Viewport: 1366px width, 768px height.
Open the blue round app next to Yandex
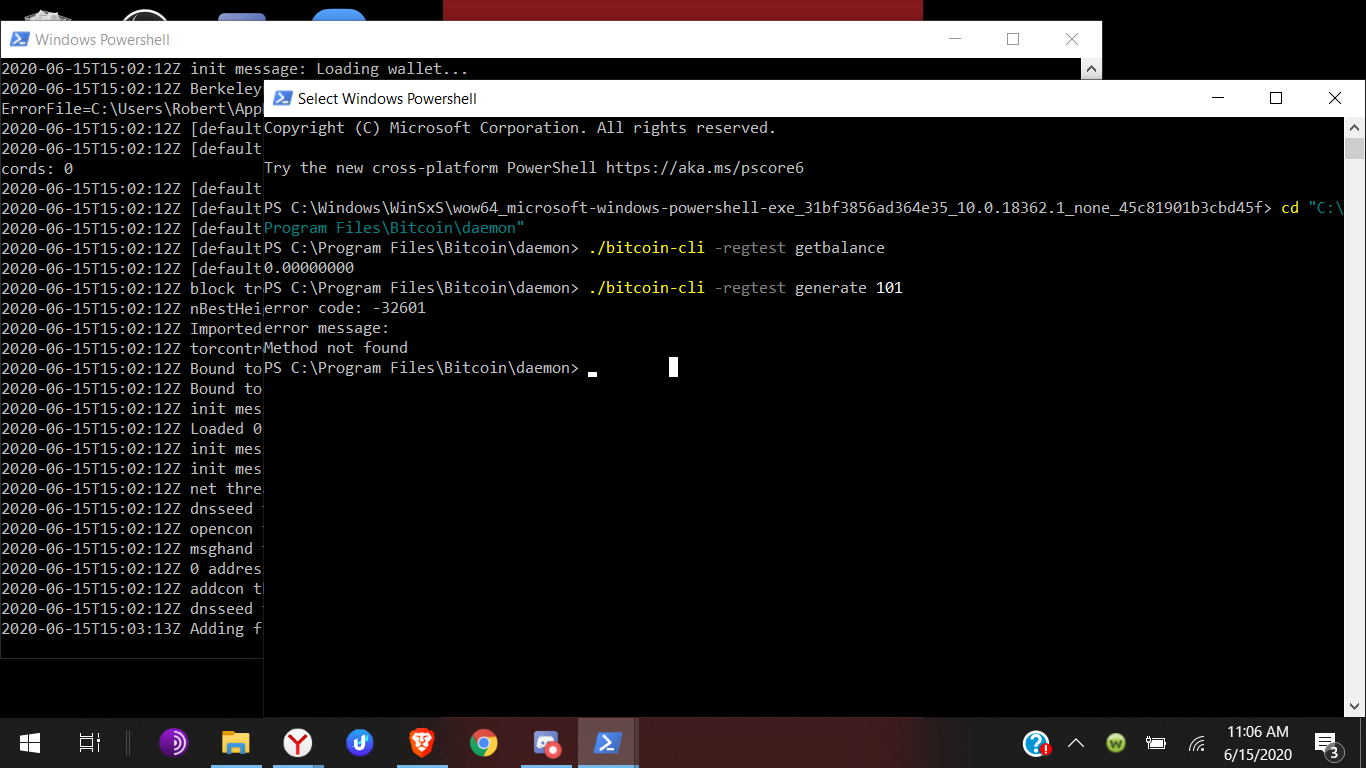[x=359, y=743]
